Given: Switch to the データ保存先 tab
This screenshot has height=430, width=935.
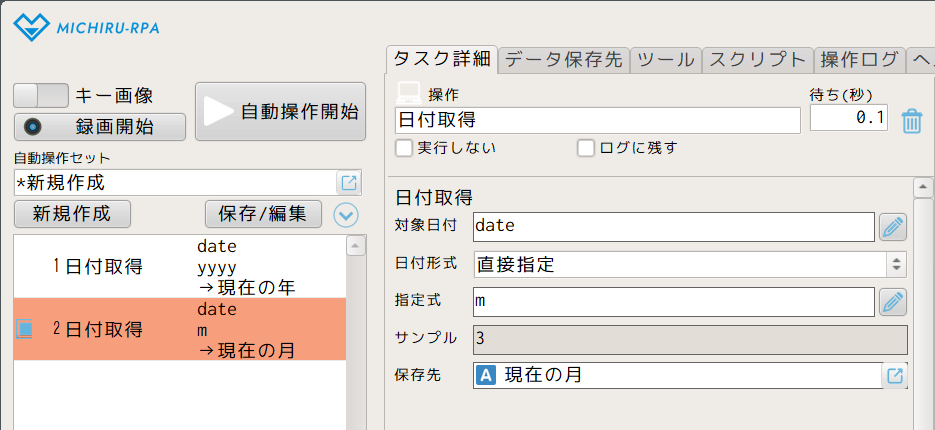Looking at the screenshot, I should (564, 59).
